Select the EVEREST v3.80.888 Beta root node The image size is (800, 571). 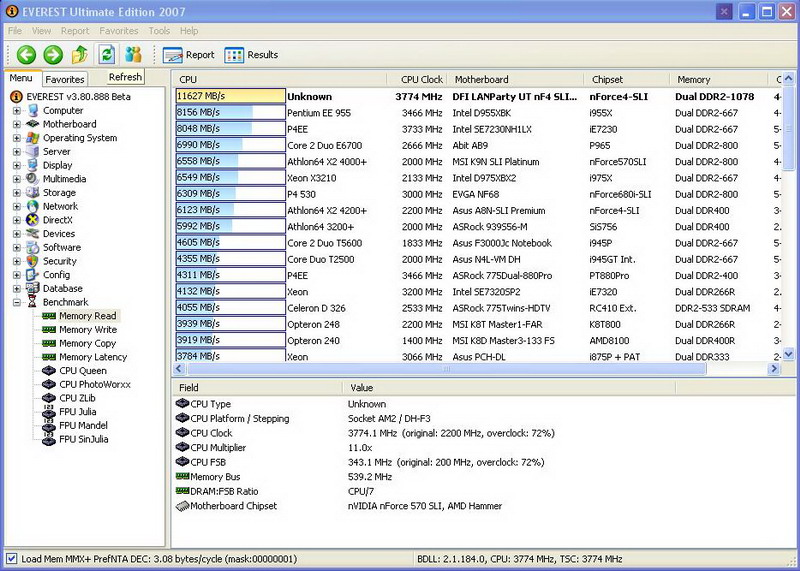(x=71, y=96)
